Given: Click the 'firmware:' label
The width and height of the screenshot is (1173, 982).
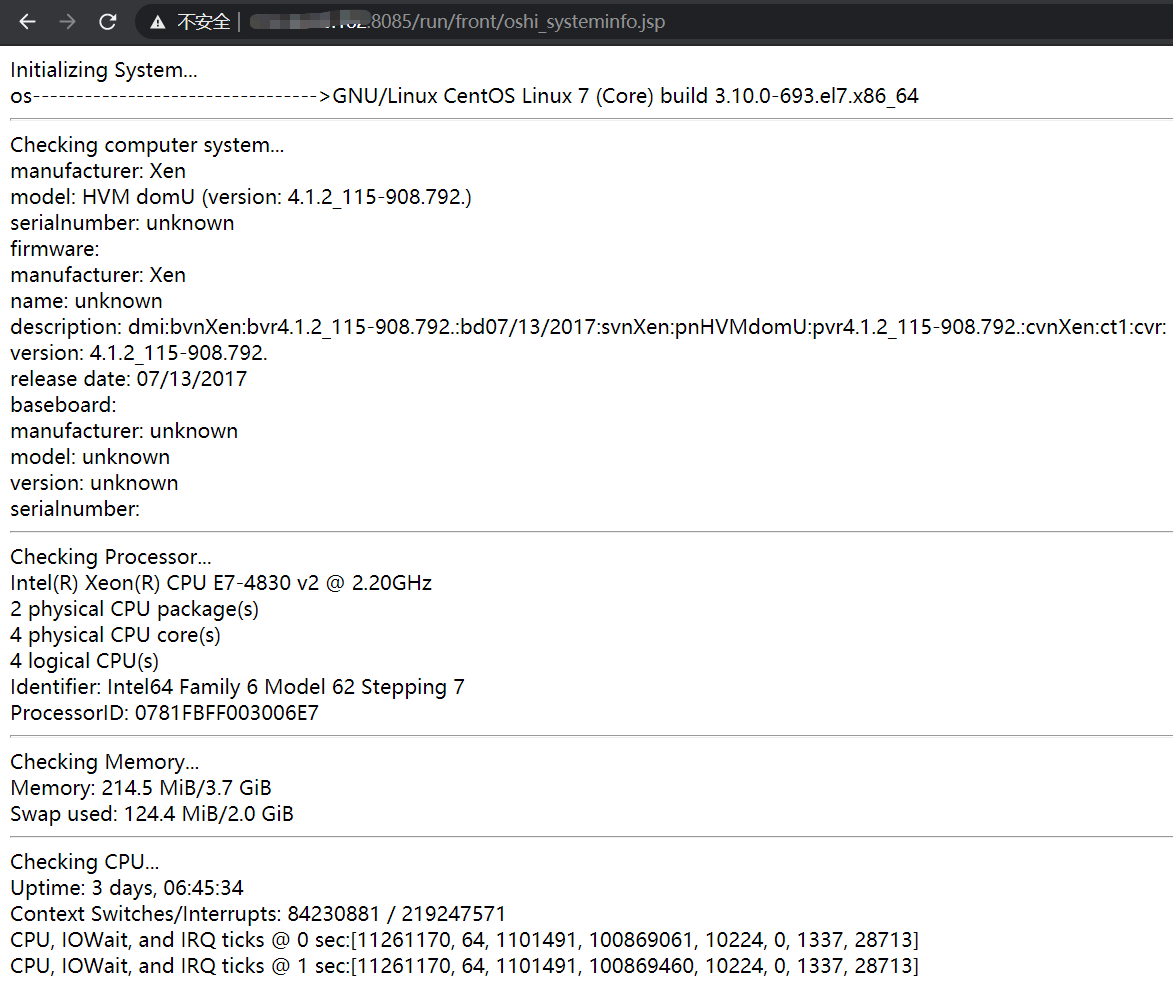Looking at the screenshot, I should point(55,249).
